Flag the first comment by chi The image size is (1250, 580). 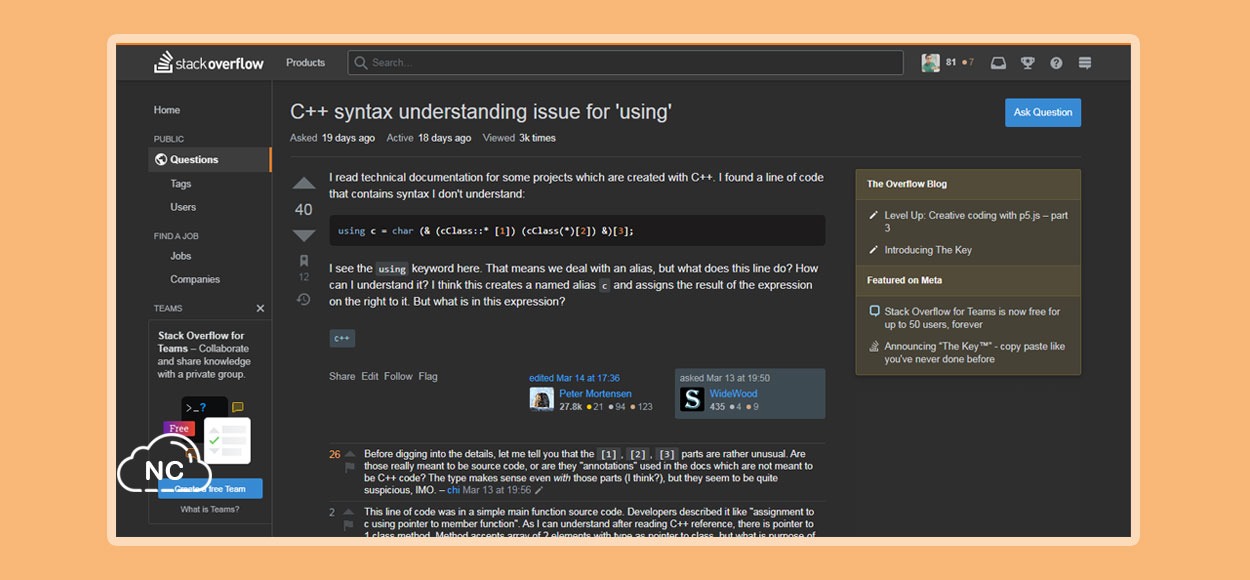pos(350,468)
